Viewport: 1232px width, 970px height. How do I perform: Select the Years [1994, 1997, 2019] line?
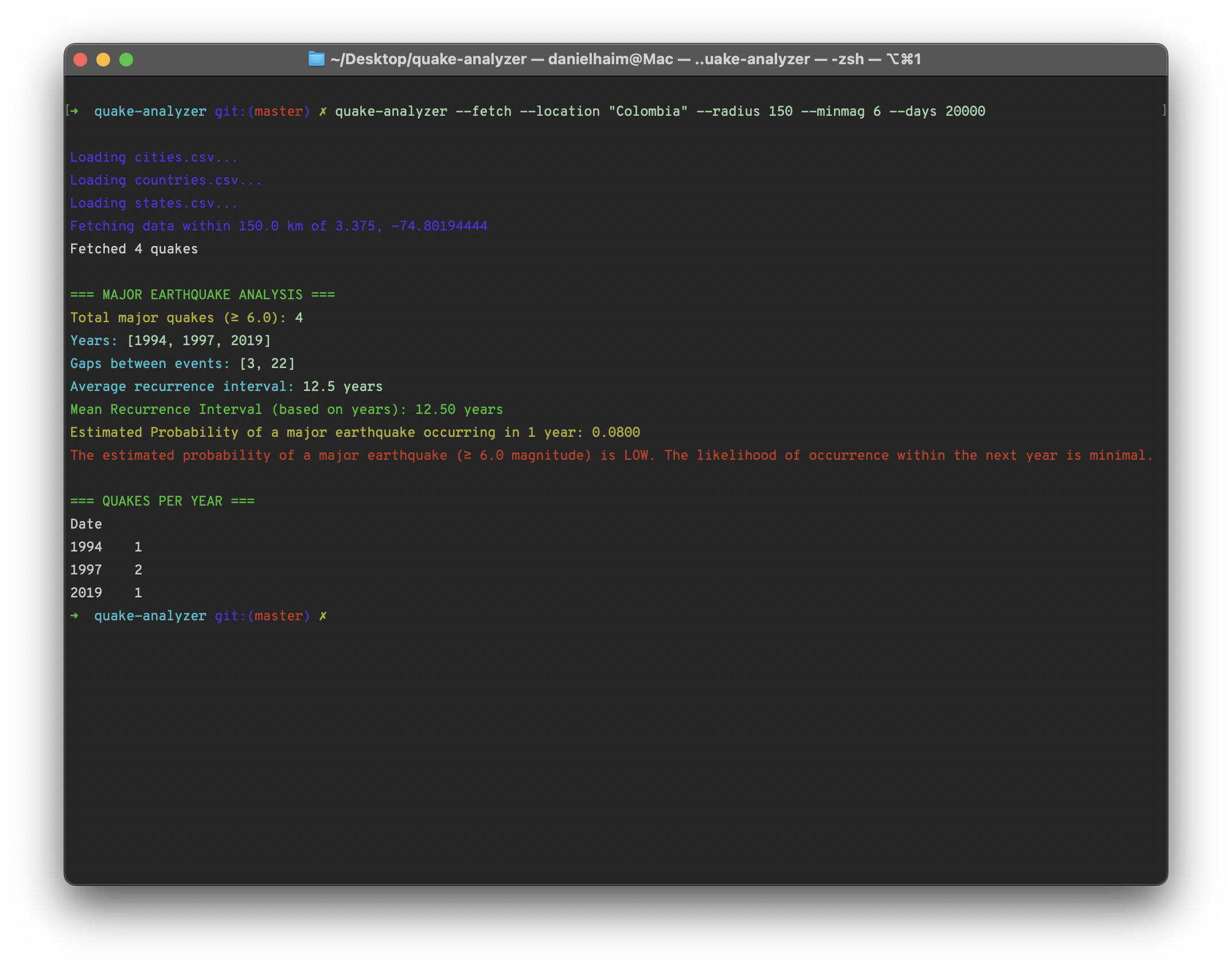[170, 340]
